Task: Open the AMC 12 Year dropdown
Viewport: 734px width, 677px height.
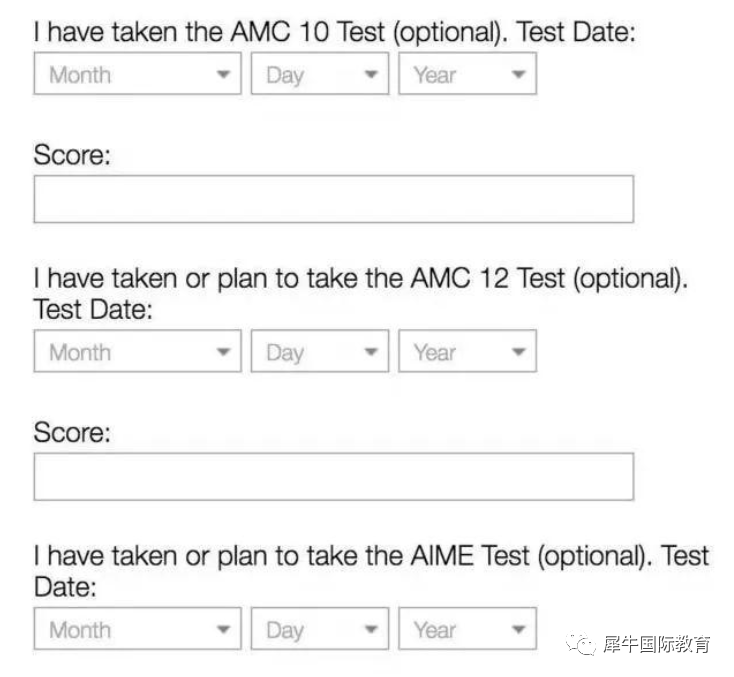Action: click(x=467, y=351)
